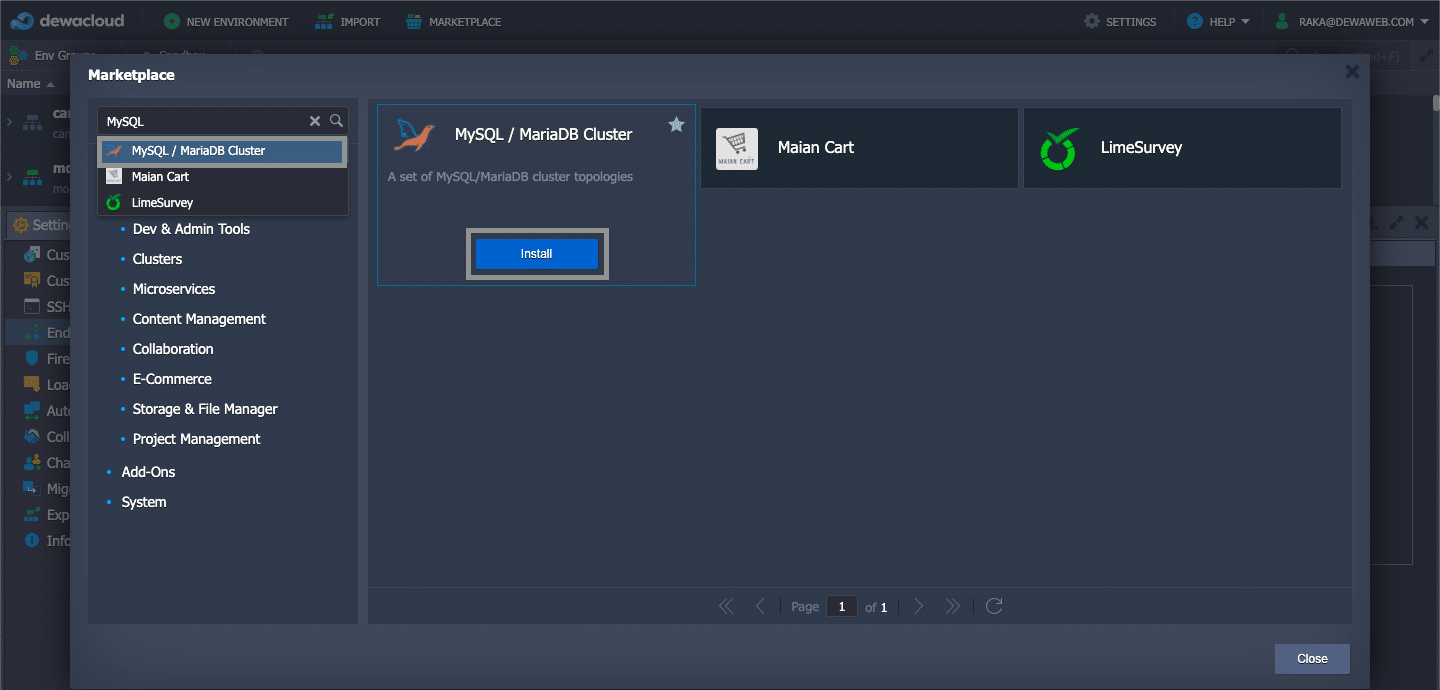Open Dev & Admin Tools category
Image resolution: width=1440 pixels, height=690 pixels.
[191, 229]
